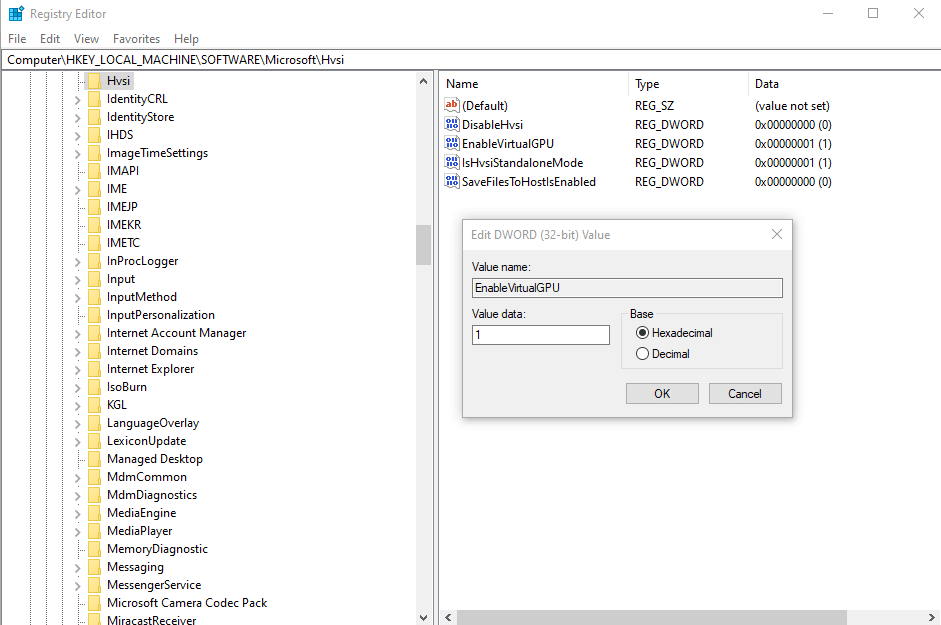Click the Value data input field

pyautogui.click(x=541, y=335)
